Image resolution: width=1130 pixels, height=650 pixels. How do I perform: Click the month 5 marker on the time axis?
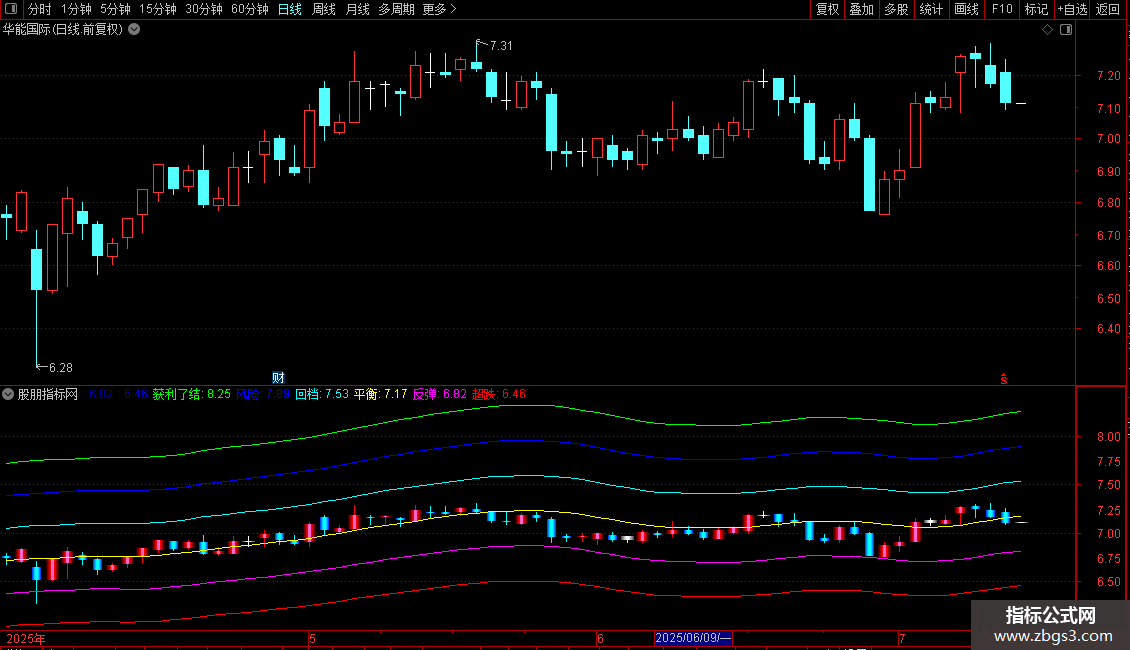[312, 638]
